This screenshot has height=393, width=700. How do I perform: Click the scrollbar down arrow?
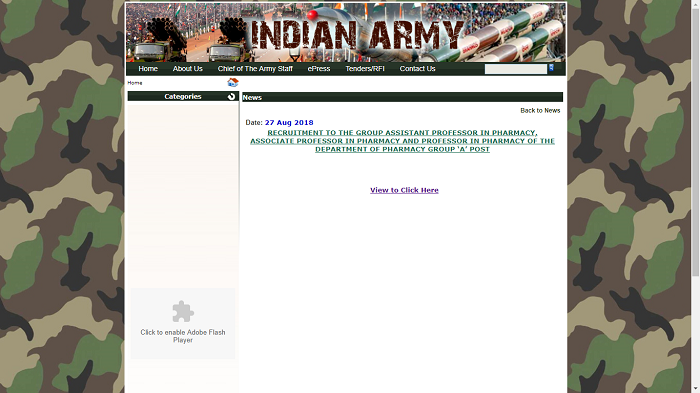[695, 389]
